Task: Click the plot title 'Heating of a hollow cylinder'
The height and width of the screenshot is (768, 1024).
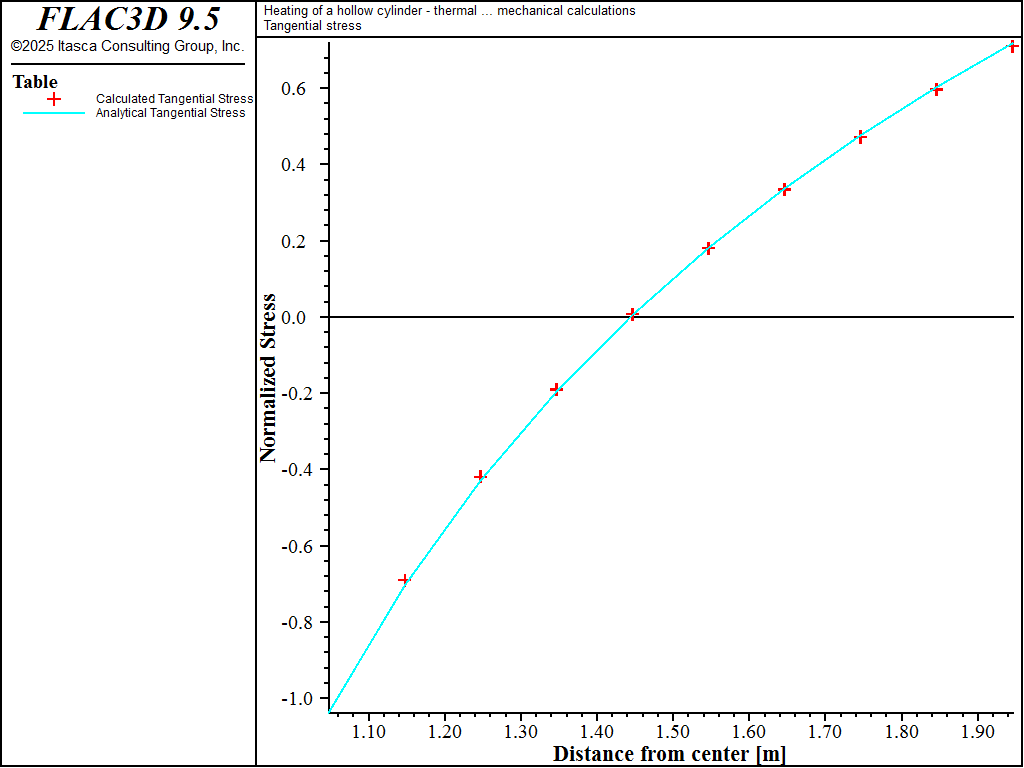Action: (x=449, y=11)
